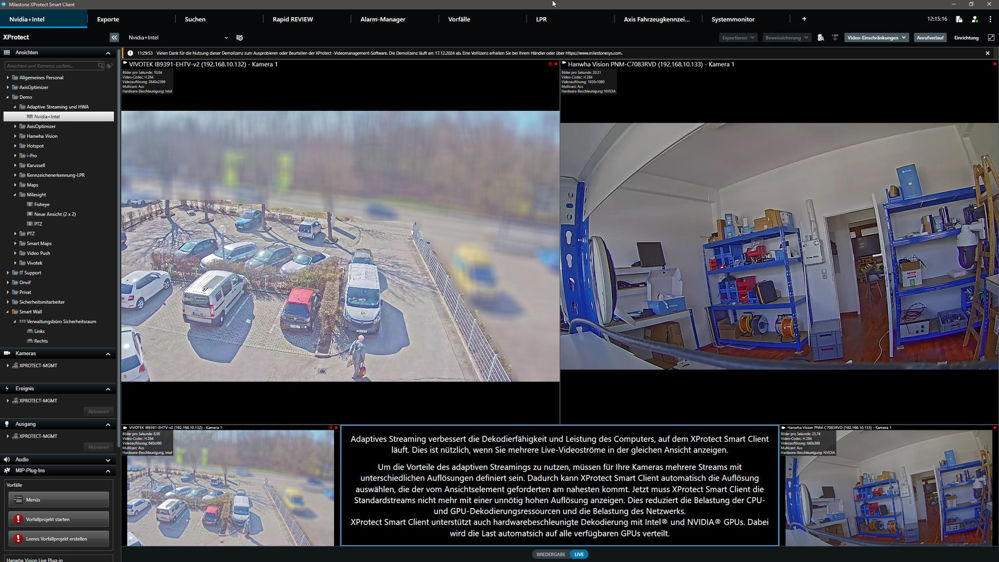Click the Einrichtung button
999x562 pixels.
[x=966, y=38]
